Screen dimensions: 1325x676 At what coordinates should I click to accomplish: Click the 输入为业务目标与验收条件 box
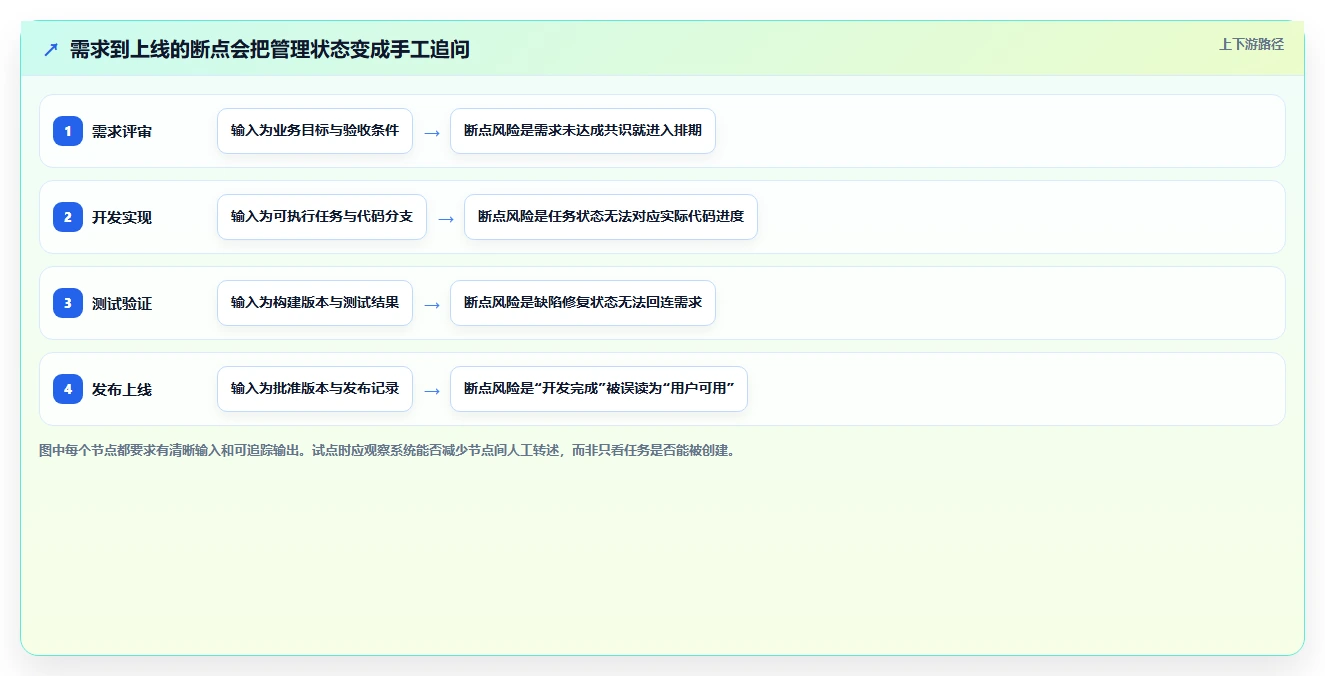click(x=315, y=131)
